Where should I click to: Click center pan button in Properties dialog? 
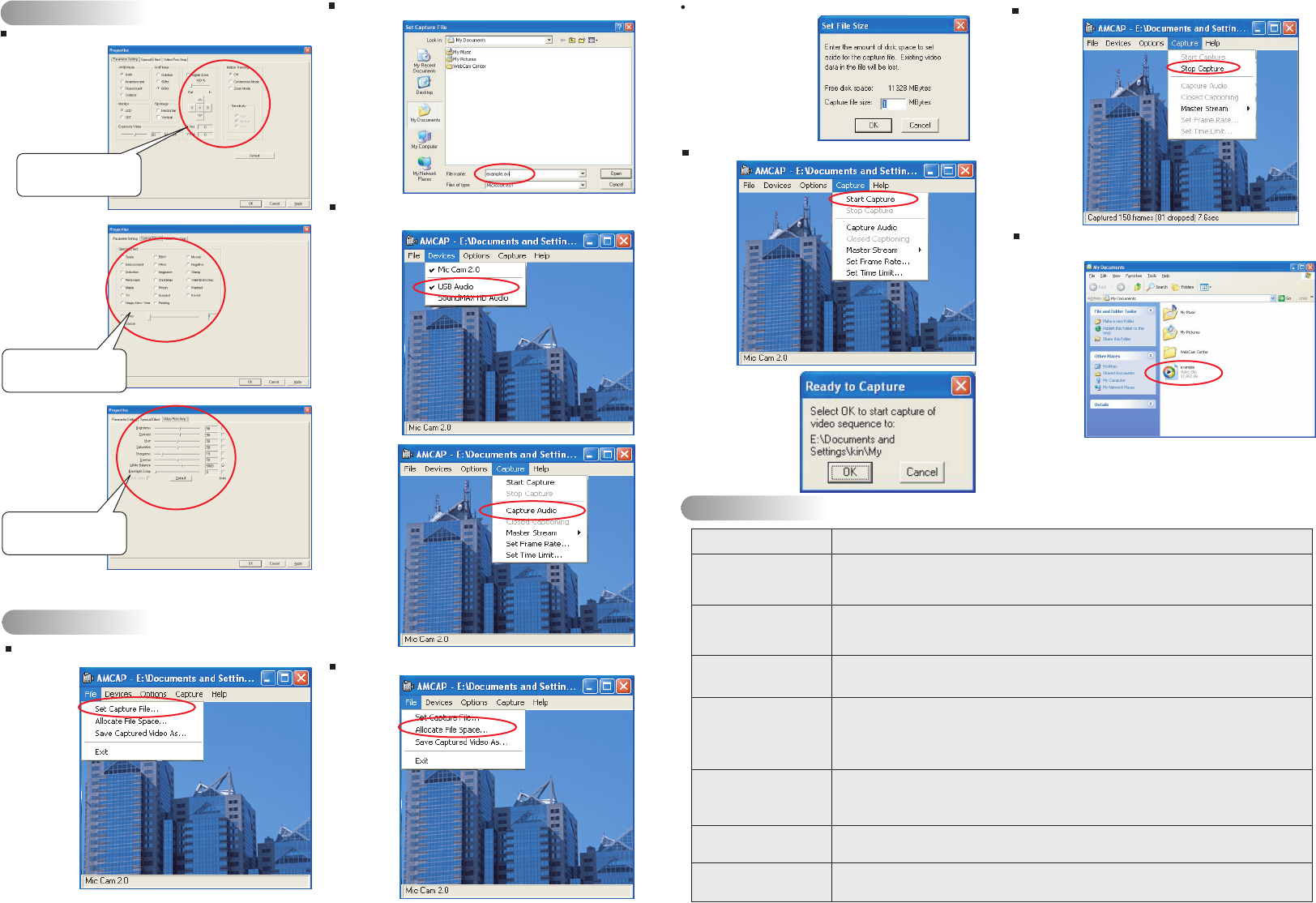point(200,108)
